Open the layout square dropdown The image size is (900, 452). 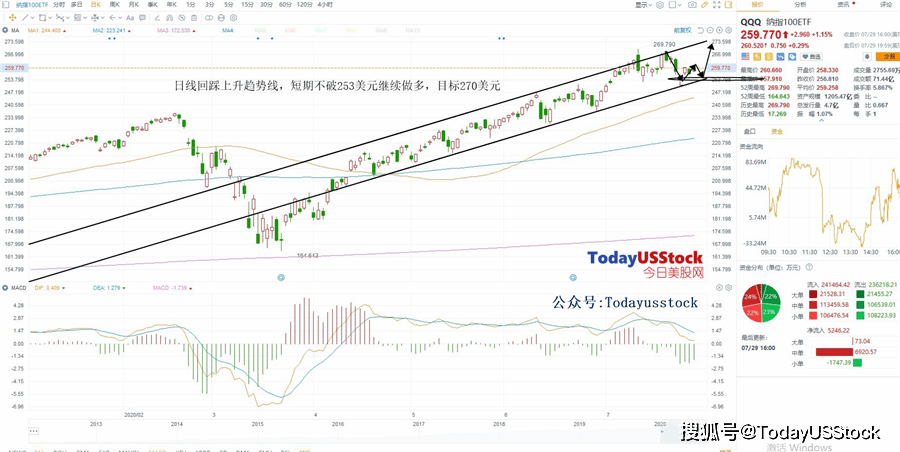pyautogui.click(x=676, y=5)
